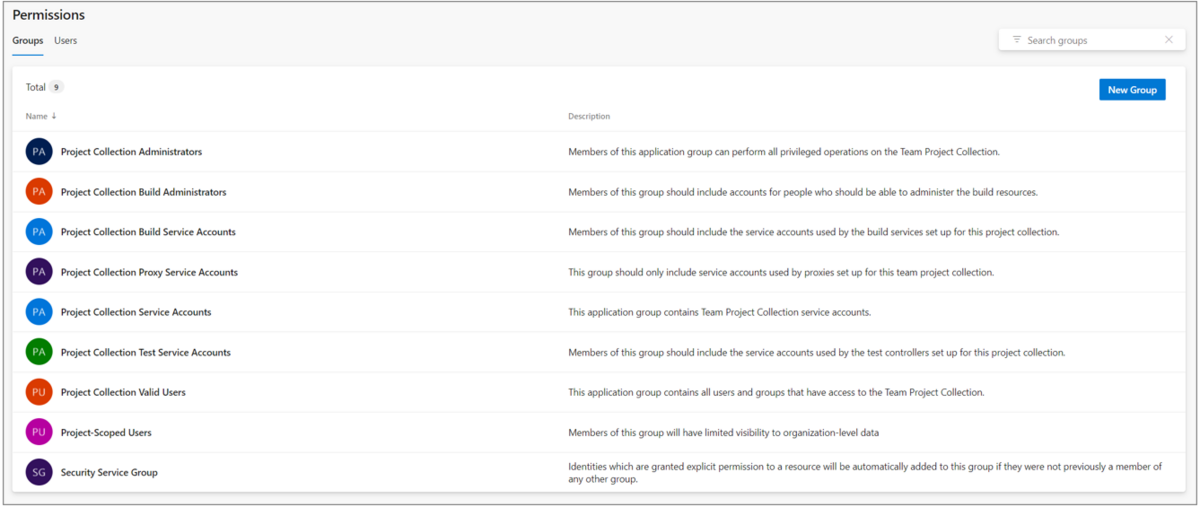
Task: Open Project Collection Service Accounts group
Action: (x=136, y=312)
